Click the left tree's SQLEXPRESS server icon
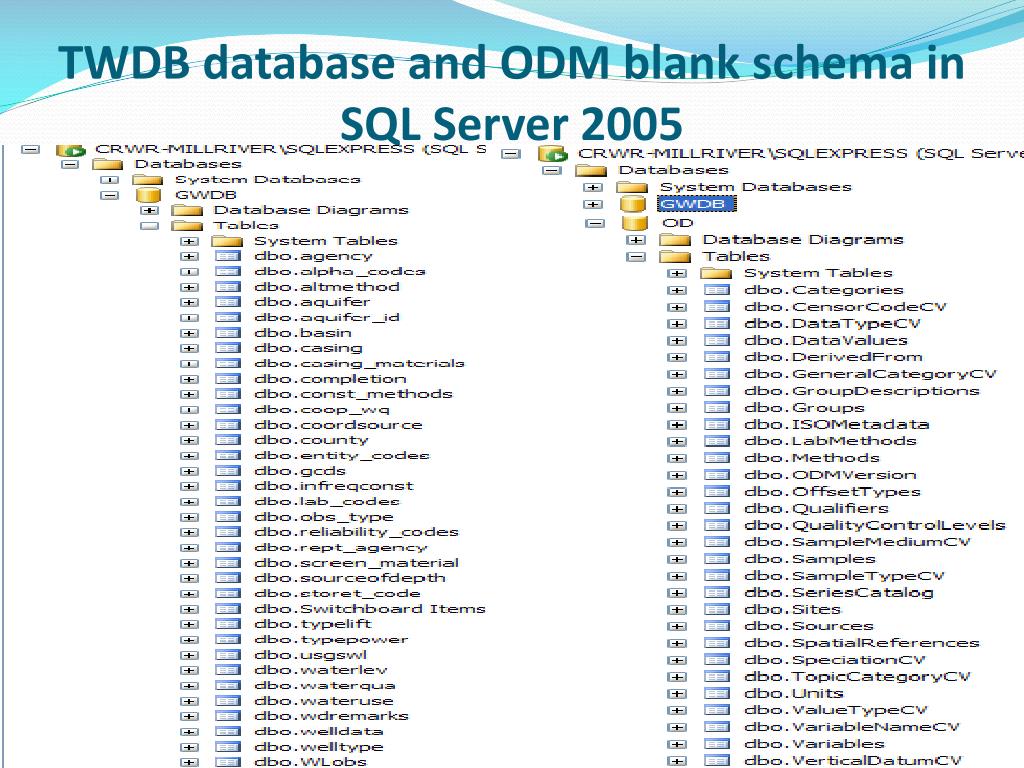The width and height of the screenshot is (1024, 768). (71, 150)
